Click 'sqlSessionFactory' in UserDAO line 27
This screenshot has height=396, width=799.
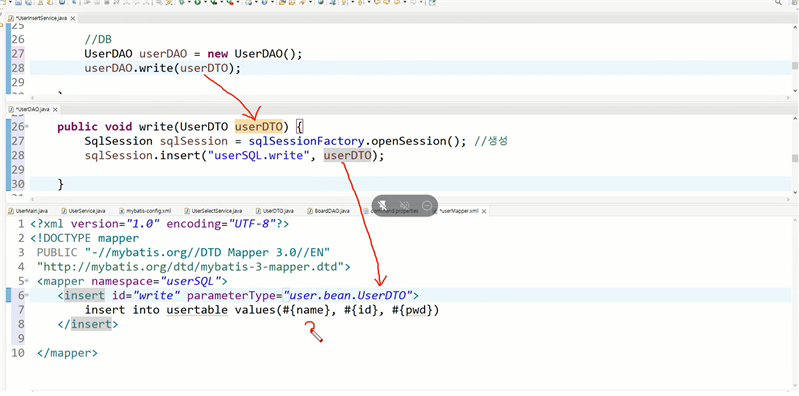click(x=306, y=141)
